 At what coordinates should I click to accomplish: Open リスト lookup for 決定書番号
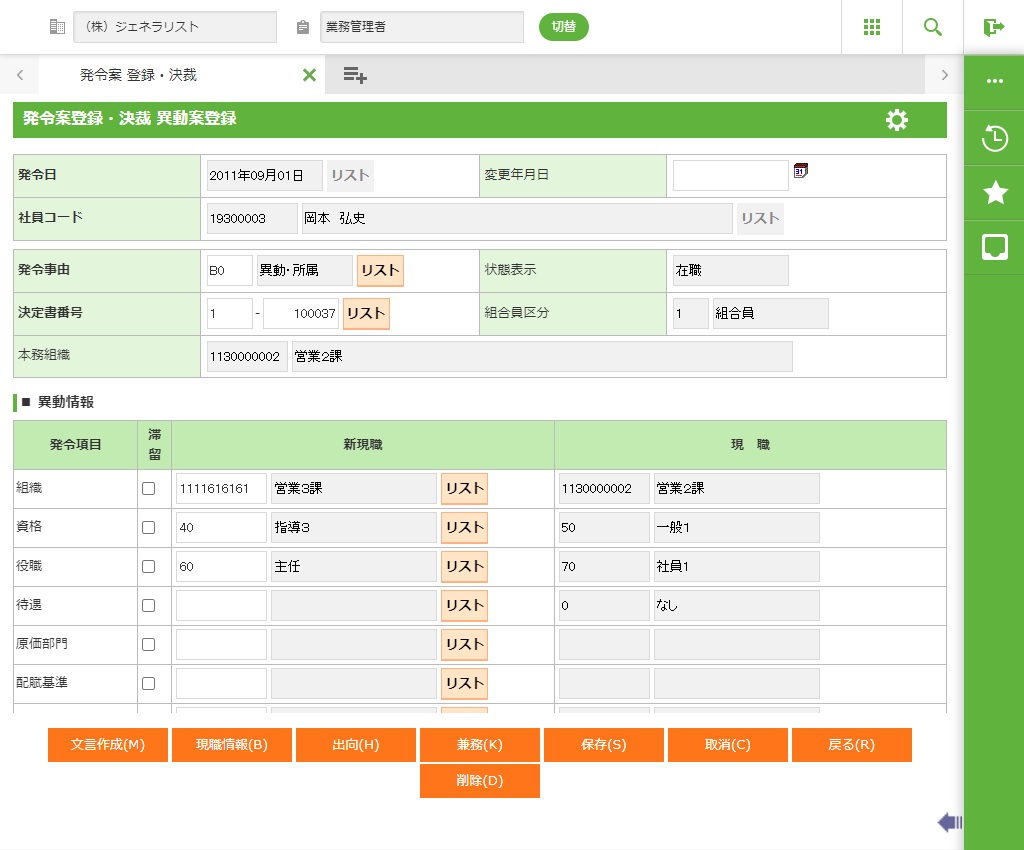(x=366, y=314)
